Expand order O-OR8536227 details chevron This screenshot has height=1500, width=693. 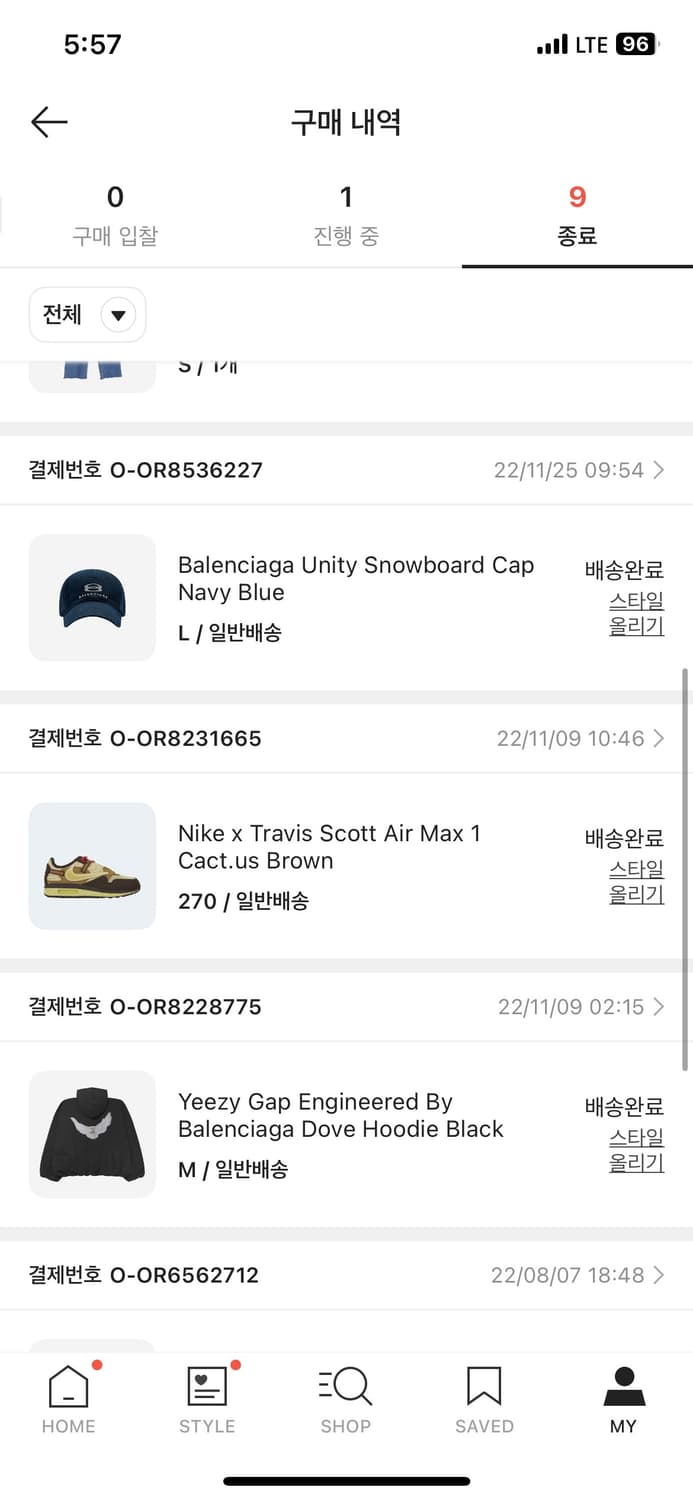[x=658, y=470]
